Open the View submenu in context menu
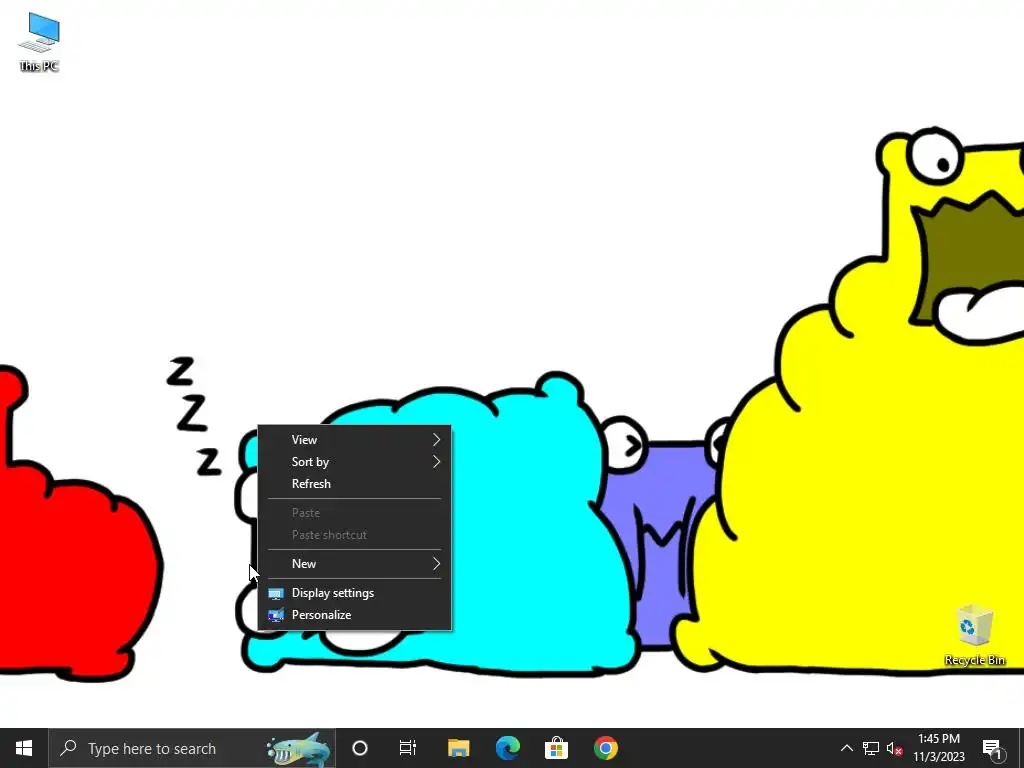1024x768 pixels. click(355, 440)
